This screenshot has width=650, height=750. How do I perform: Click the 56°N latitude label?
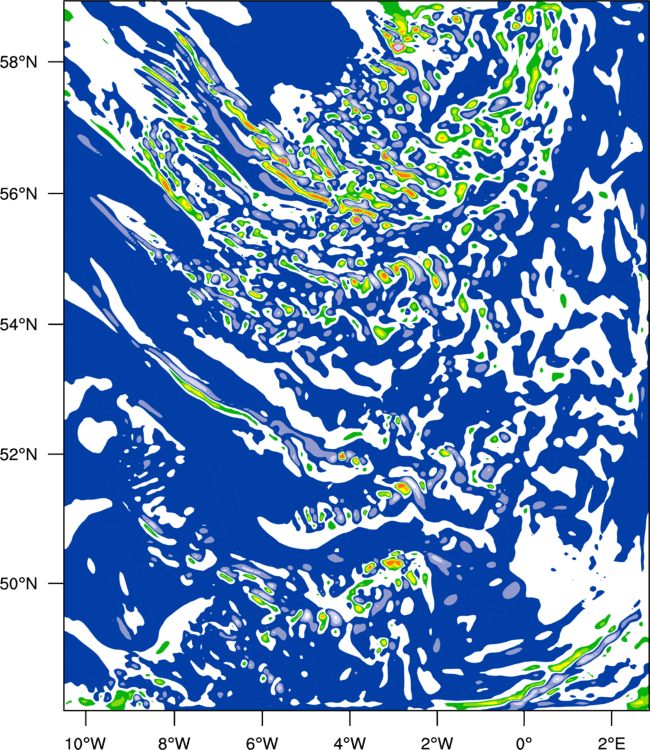(18, 194)
